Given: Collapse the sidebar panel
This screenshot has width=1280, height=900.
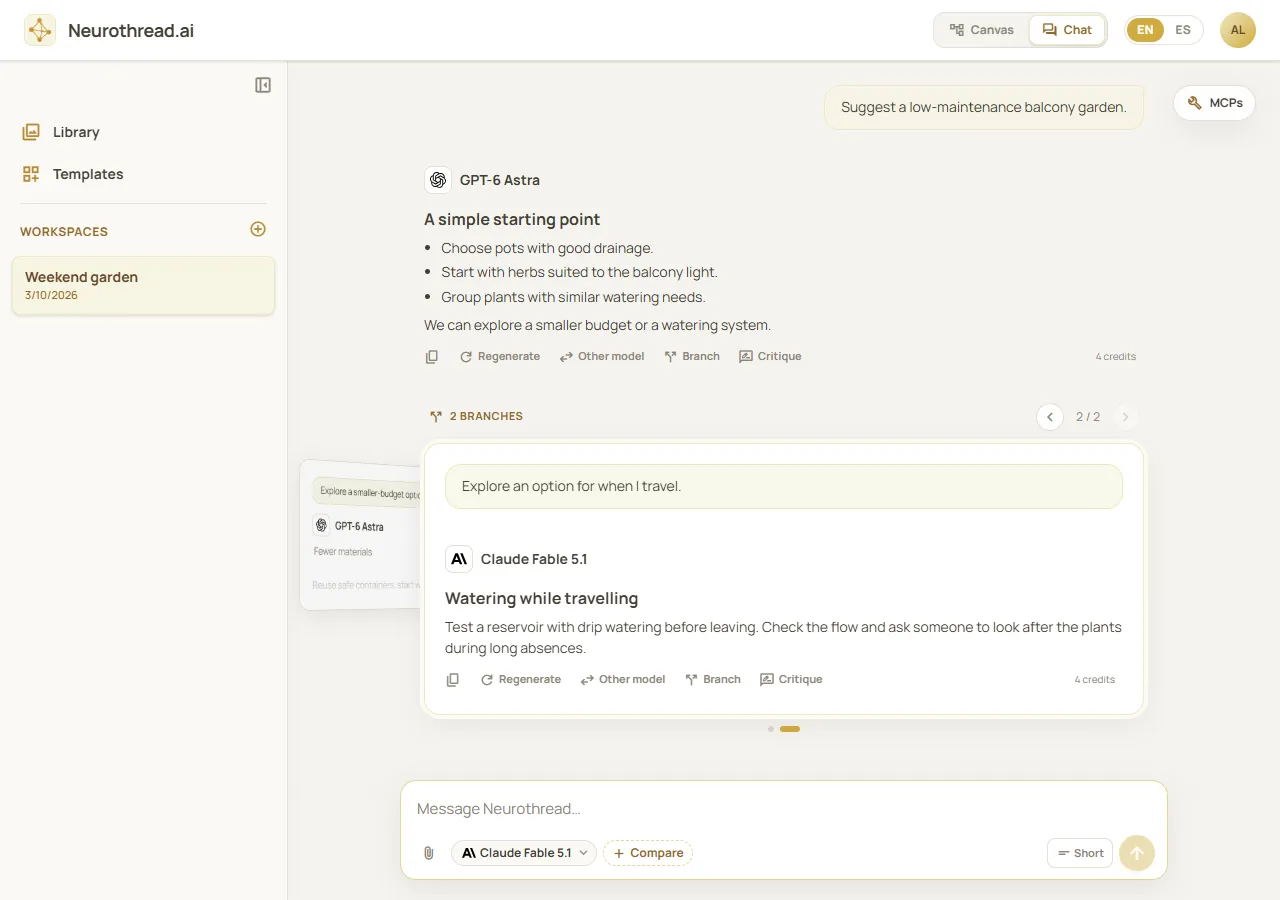Looking at the screenshot, I should [x=263, y=85].
